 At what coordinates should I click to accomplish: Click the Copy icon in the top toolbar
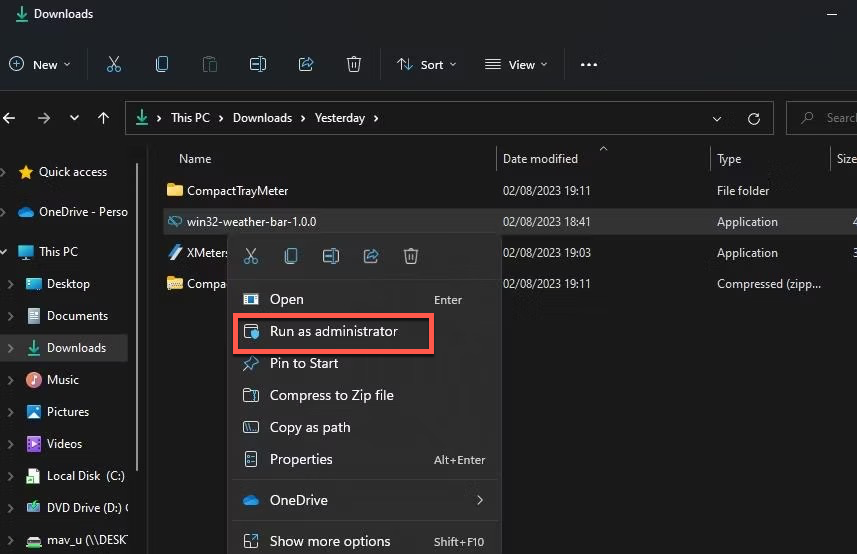coord(162,64)
